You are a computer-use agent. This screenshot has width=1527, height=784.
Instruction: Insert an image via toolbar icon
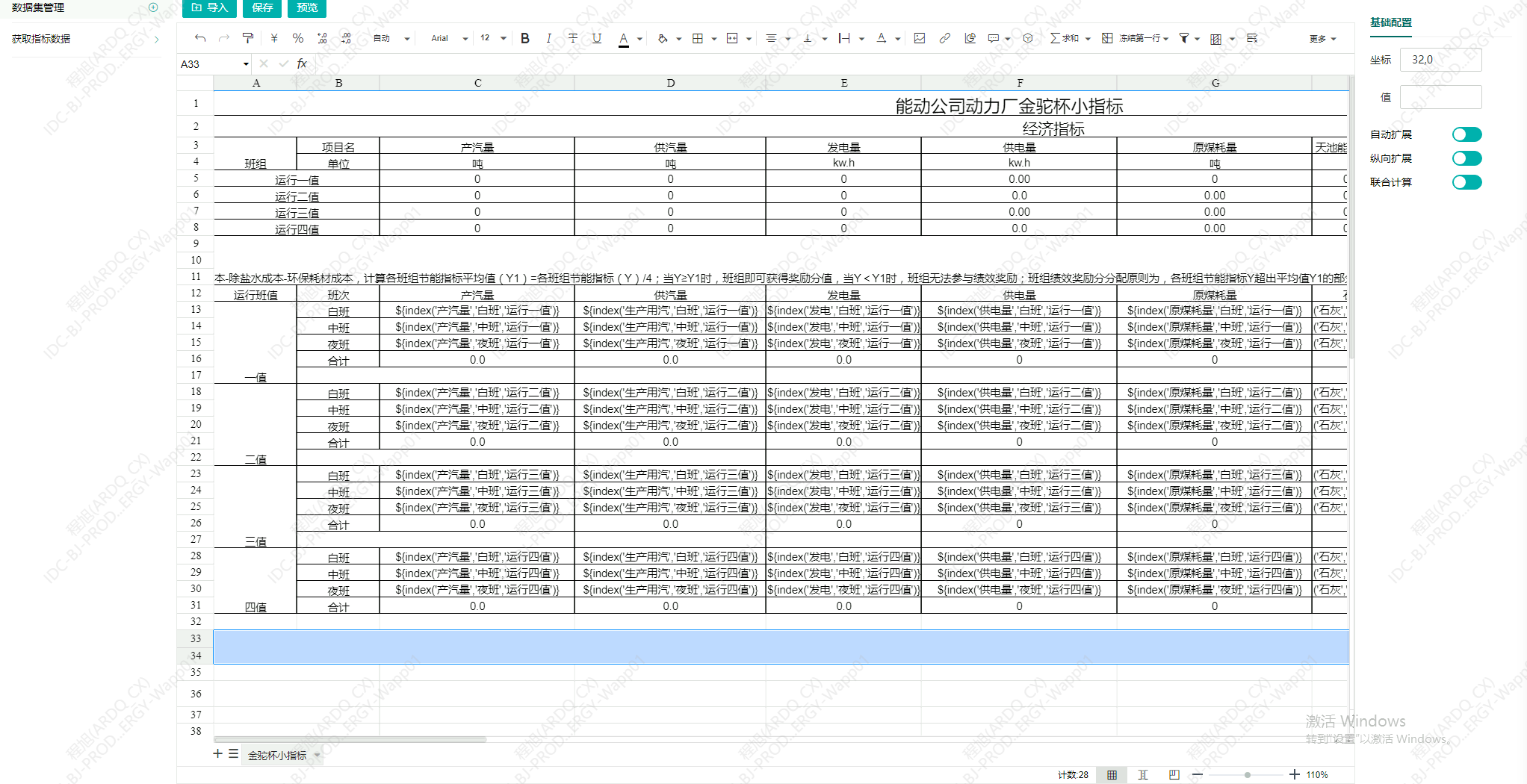pos(920,38)
